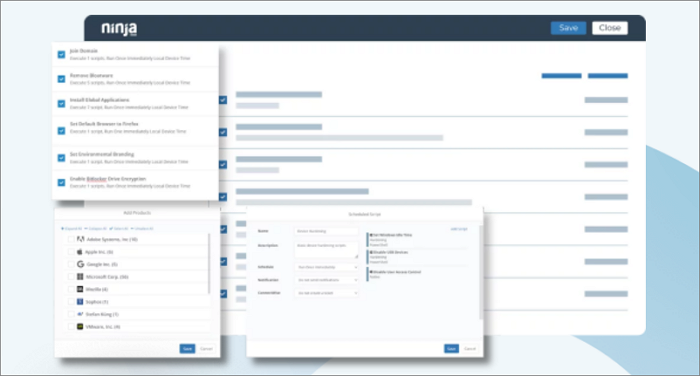Click Cancel in the Add Products dialog
700x376 pixels.
click(206, 349)
